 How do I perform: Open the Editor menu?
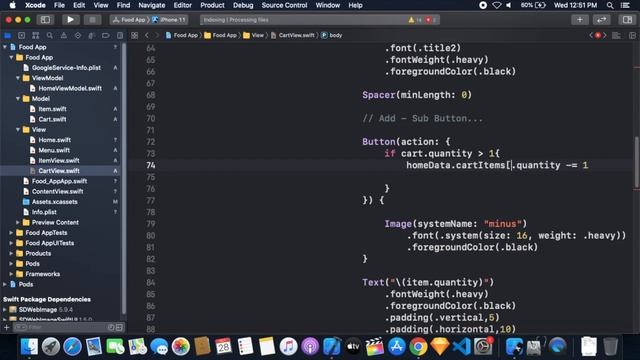(182, 5)
